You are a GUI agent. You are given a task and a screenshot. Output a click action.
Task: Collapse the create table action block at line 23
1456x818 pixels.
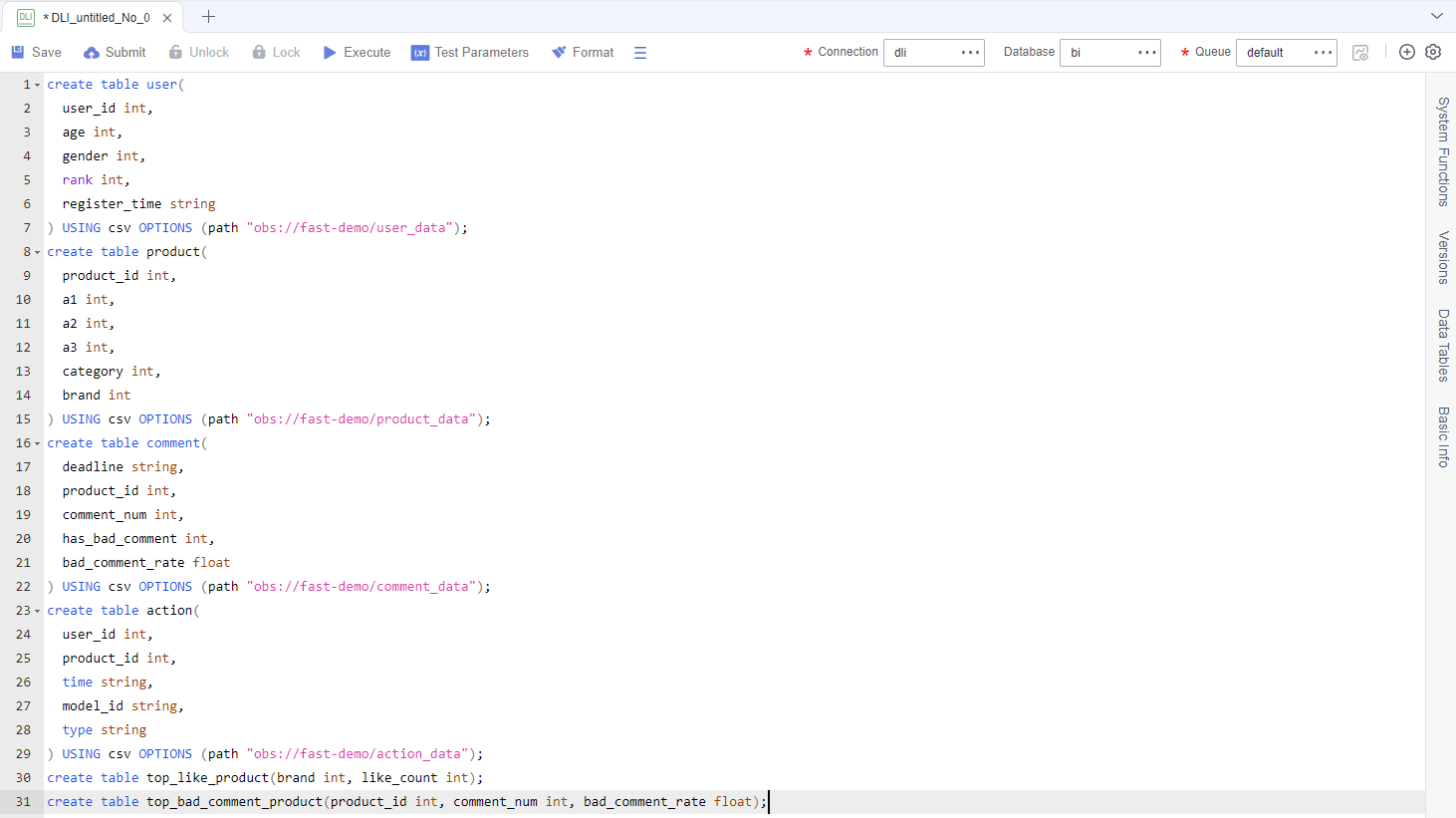coord(38,611)
